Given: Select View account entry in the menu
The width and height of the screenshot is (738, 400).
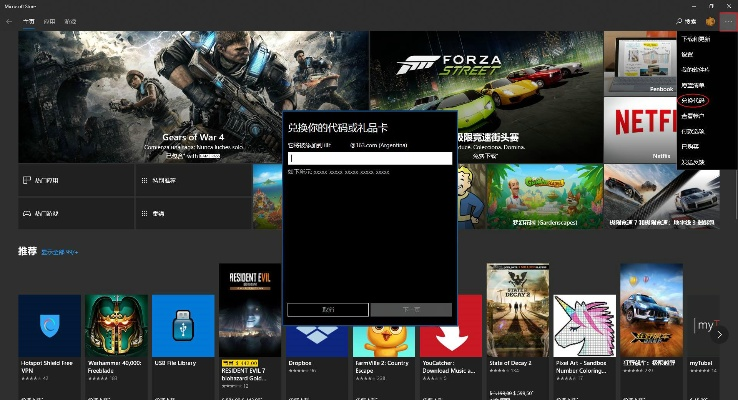Looking at the screenshot, I should click(692, 116).
